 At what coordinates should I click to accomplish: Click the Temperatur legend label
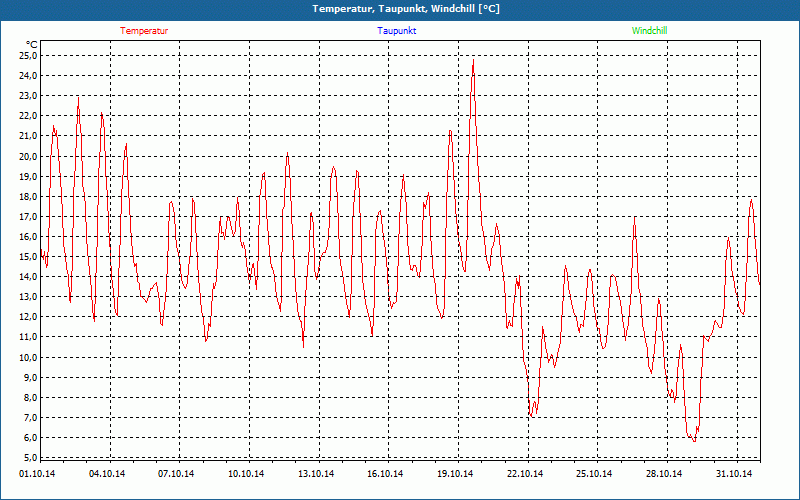pos(144,31)
